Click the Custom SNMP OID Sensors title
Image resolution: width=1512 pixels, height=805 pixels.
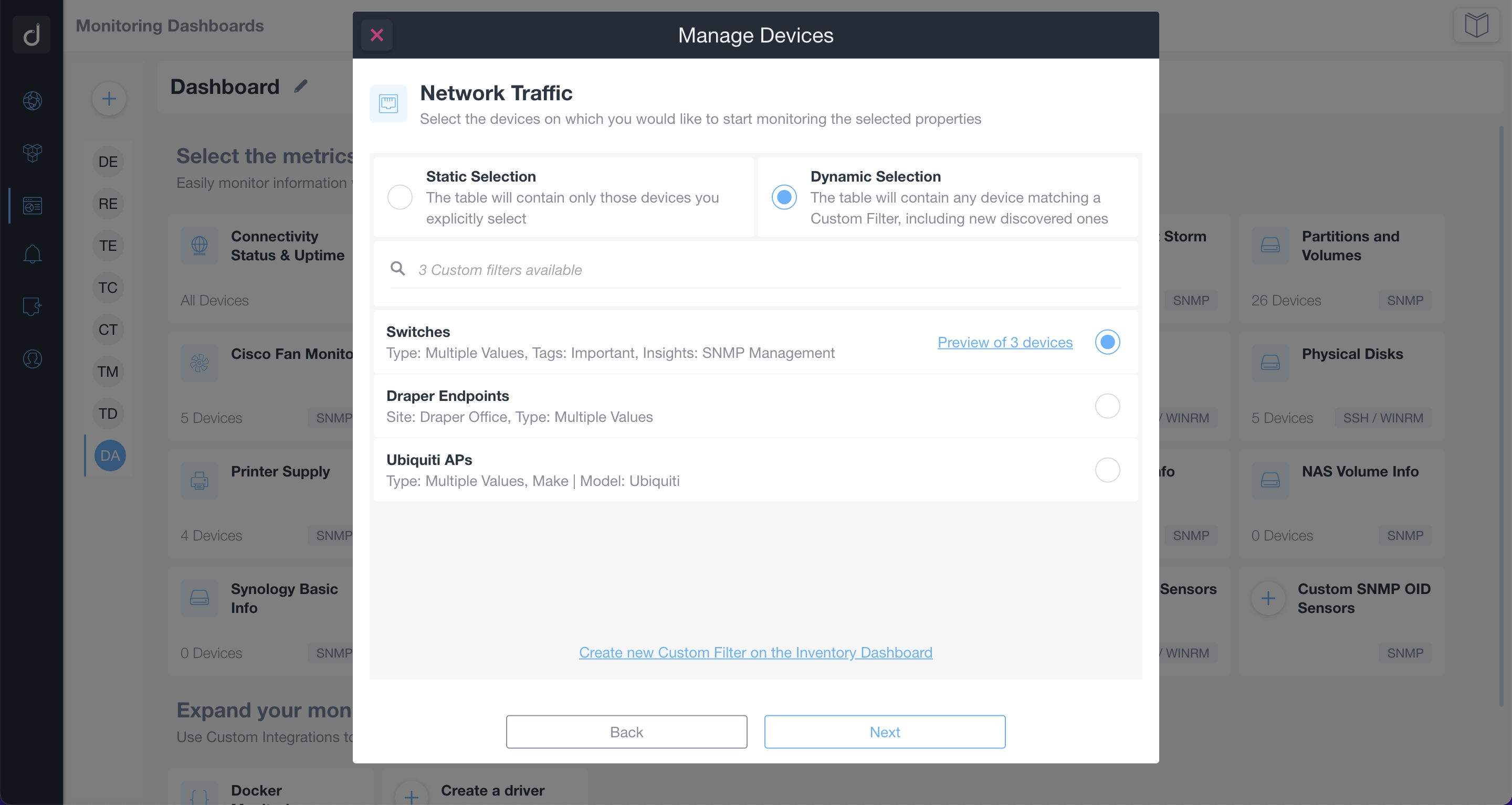pos(1364,598)
